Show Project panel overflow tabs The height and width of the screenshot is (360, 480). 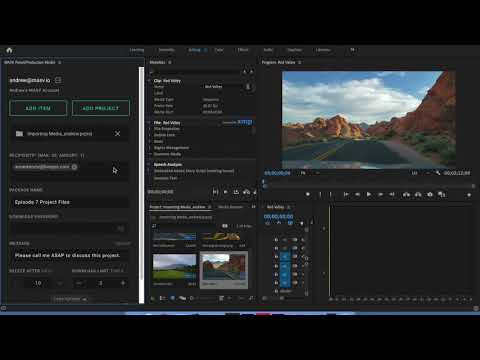(x=253, y=207)
